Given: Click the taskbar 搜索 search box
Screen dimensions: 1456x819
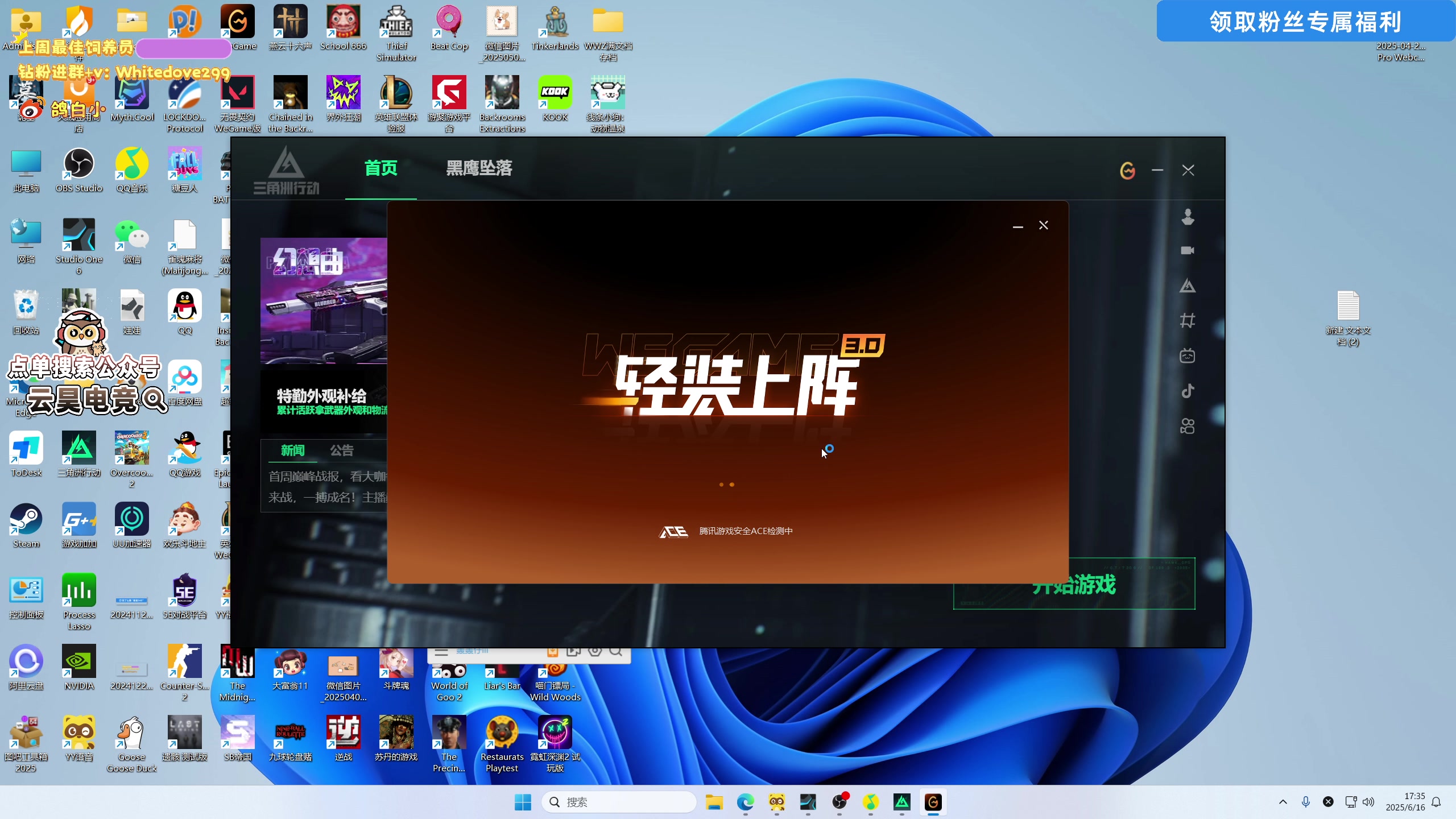Looking at the screenshot, I should click(619, 802).
